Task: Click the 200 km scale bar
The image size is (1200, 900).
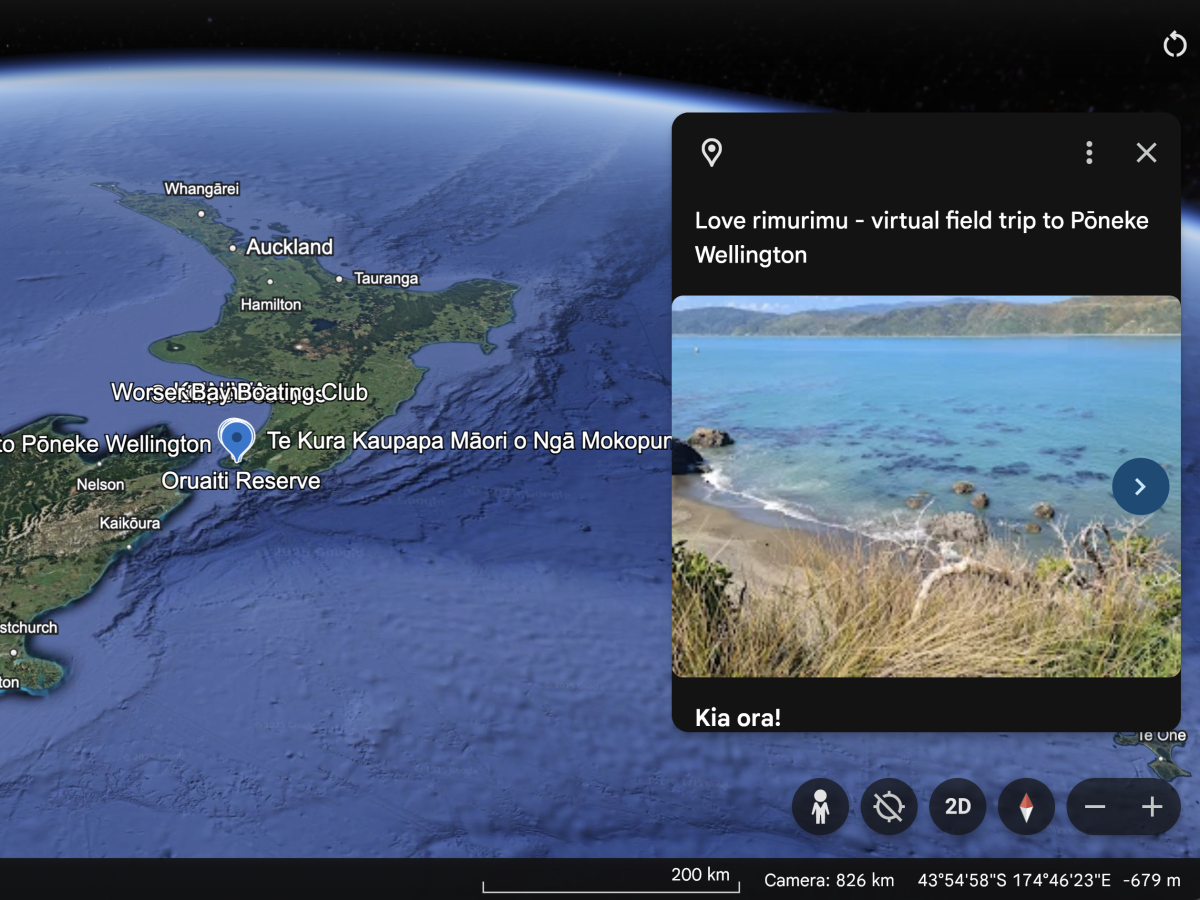Action: (x=611, y=880)
